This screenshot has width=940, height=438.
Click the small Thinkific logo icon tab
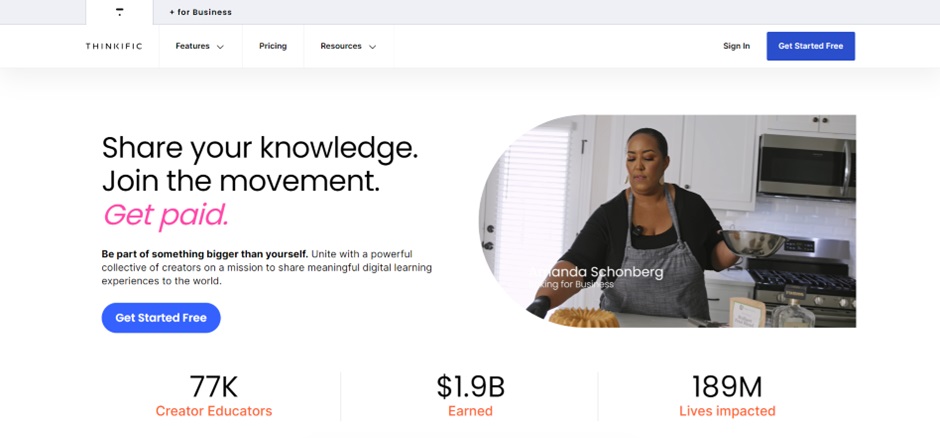click(119, 12)
